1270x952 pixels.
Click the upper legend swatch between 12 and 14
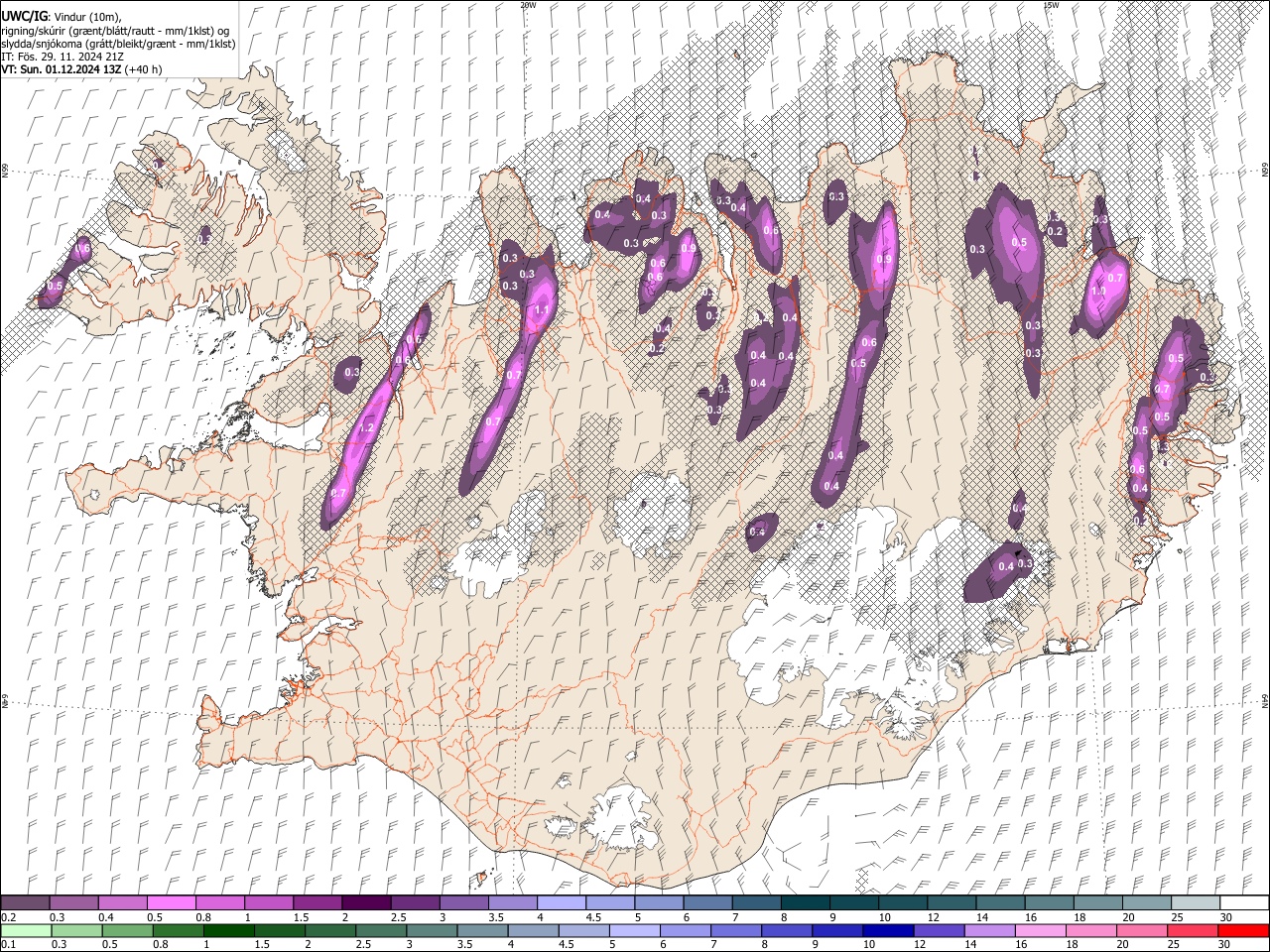(x=952, y=902)
